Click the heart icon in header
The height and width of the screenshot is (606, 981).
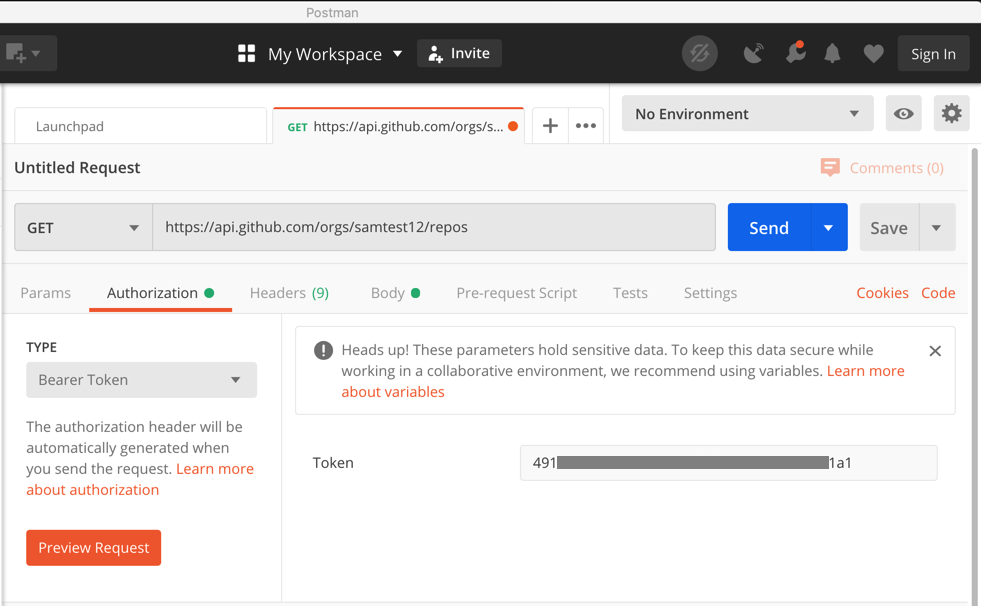873,54
